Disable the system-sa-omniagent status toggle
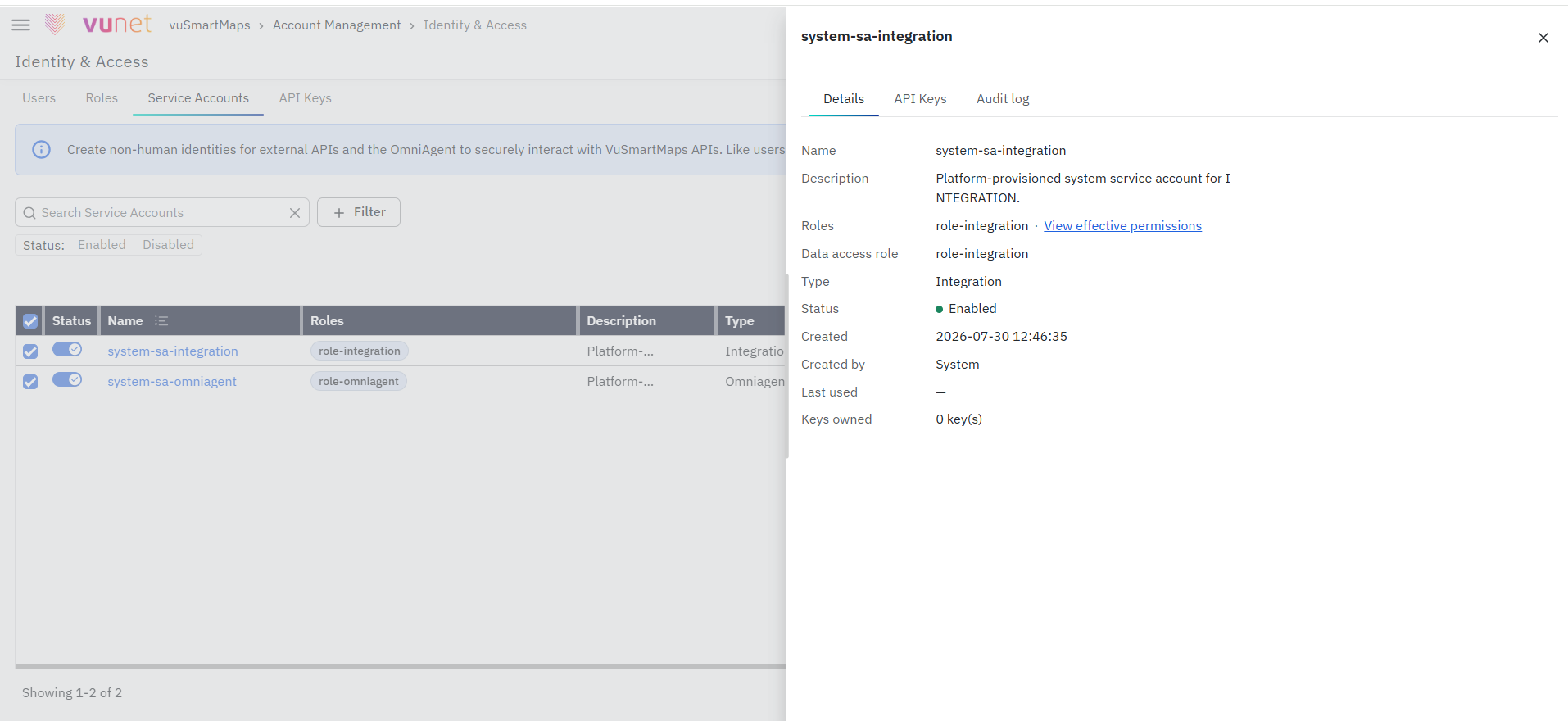The height and width of the screenshot is (721, 1568). (x=67, y=380)
